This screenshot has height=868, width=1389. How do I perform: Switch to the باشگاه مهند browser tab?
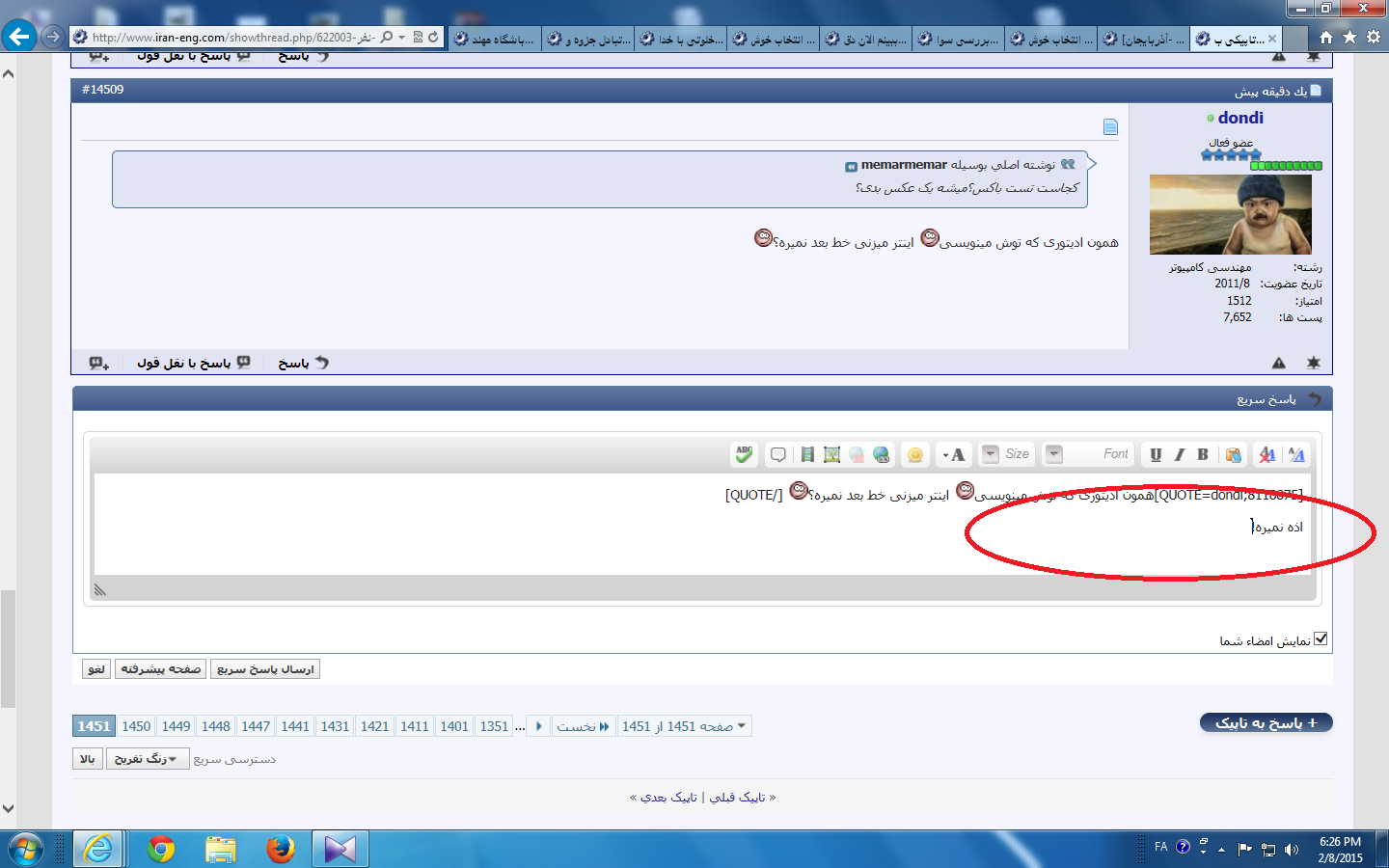494,39
